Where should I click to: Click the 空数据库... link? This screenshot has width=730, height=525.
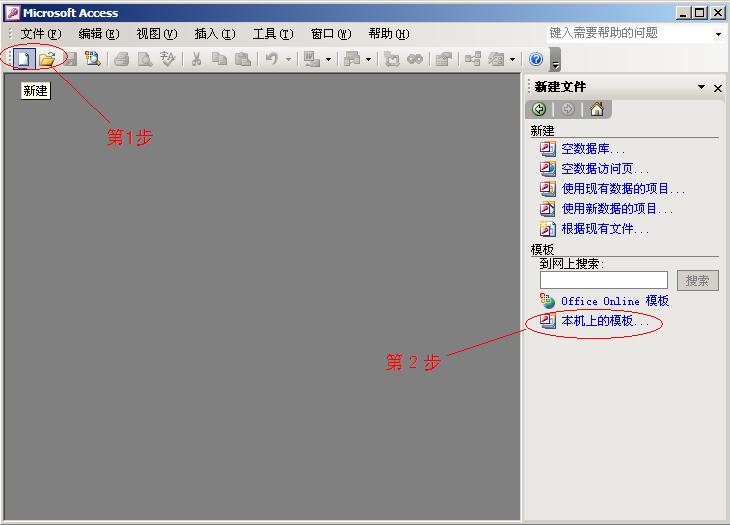click(593, 149)
